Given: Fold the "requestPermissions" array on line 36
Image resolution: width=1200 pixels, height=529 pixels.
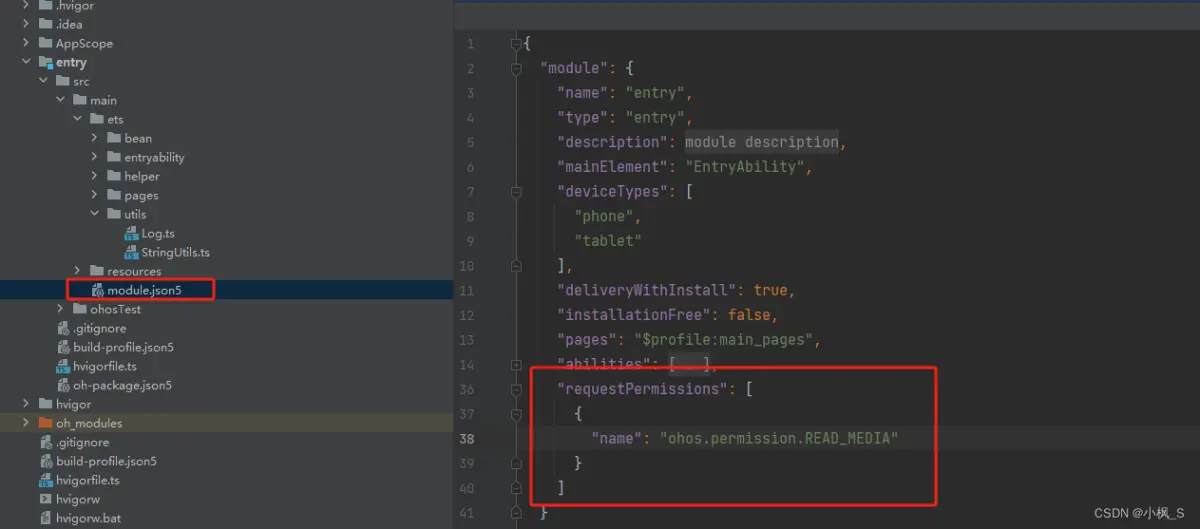Looking at the screenshot, I should pos(516,389).
